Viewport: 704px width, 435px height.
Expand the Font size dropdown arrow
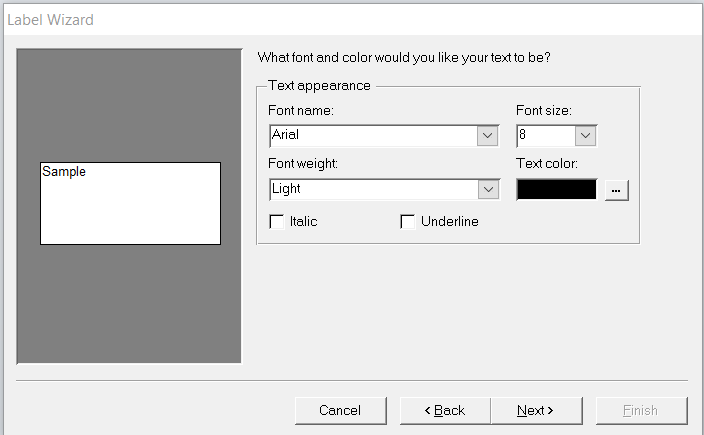586,135
